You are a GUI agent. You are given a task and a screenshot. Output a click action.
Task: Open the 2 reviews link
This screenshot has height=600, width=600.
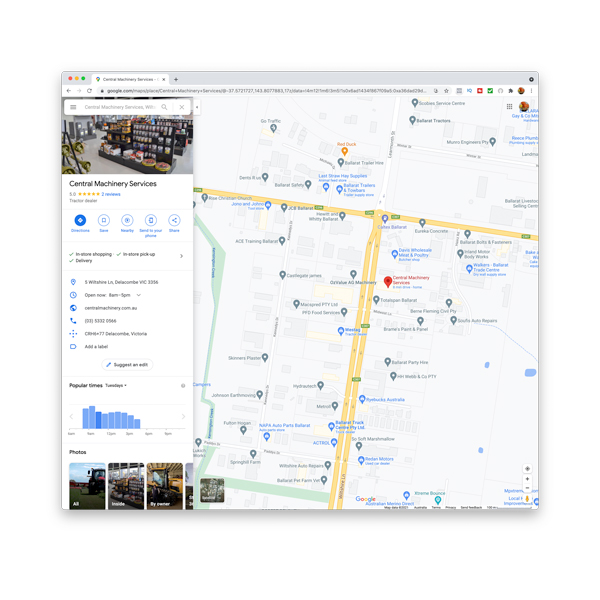[x=111, y=194]
